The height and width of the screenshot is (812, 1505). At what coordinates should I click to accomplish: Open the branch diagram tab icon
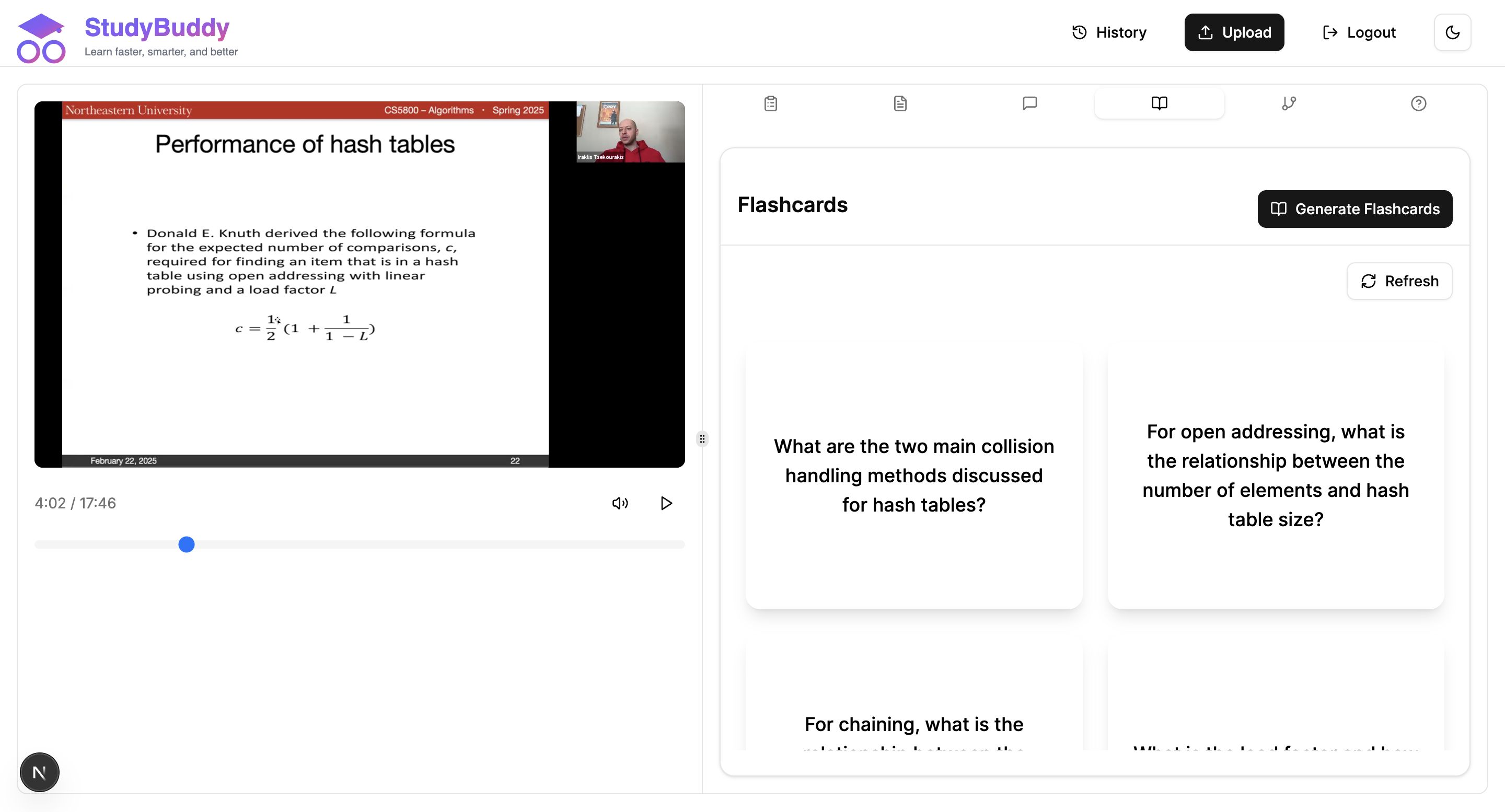click(x=1289, y=103)
